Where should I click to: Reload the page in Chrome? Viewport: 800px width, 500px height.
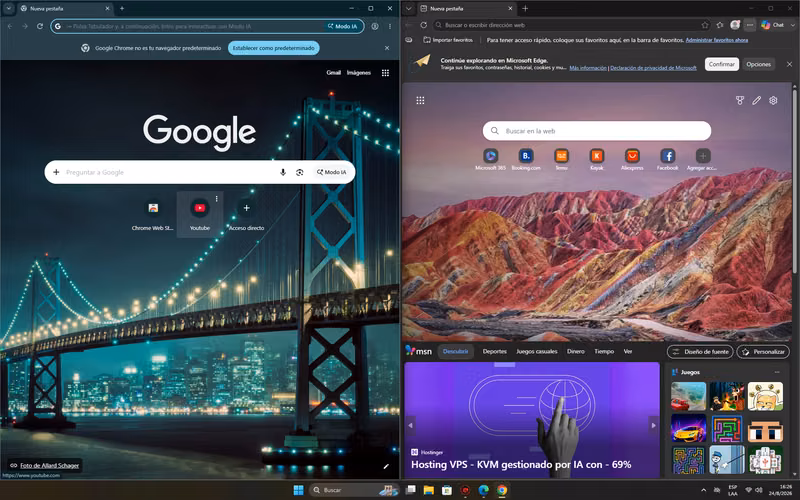(40, 26)
